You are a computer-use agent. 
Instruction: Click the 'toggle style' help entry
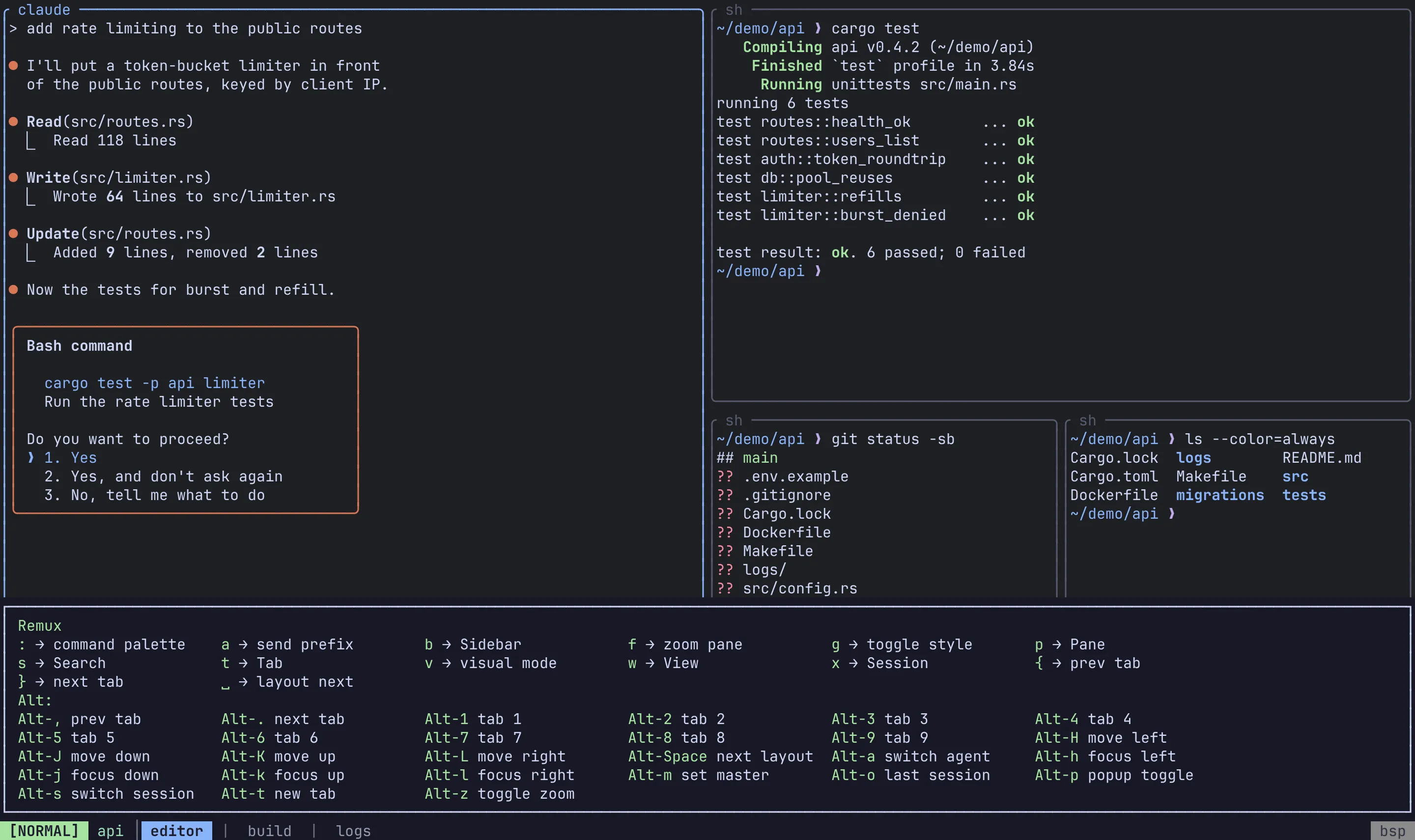(902, 644)
